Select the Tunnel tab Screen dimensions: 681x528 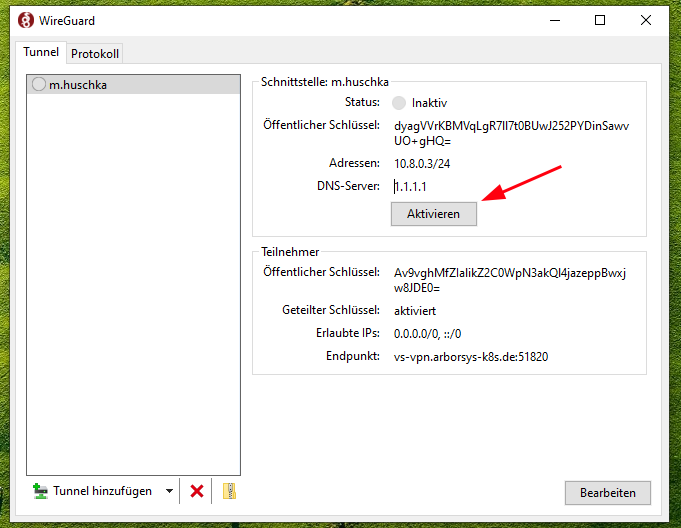tap(41, 52)
